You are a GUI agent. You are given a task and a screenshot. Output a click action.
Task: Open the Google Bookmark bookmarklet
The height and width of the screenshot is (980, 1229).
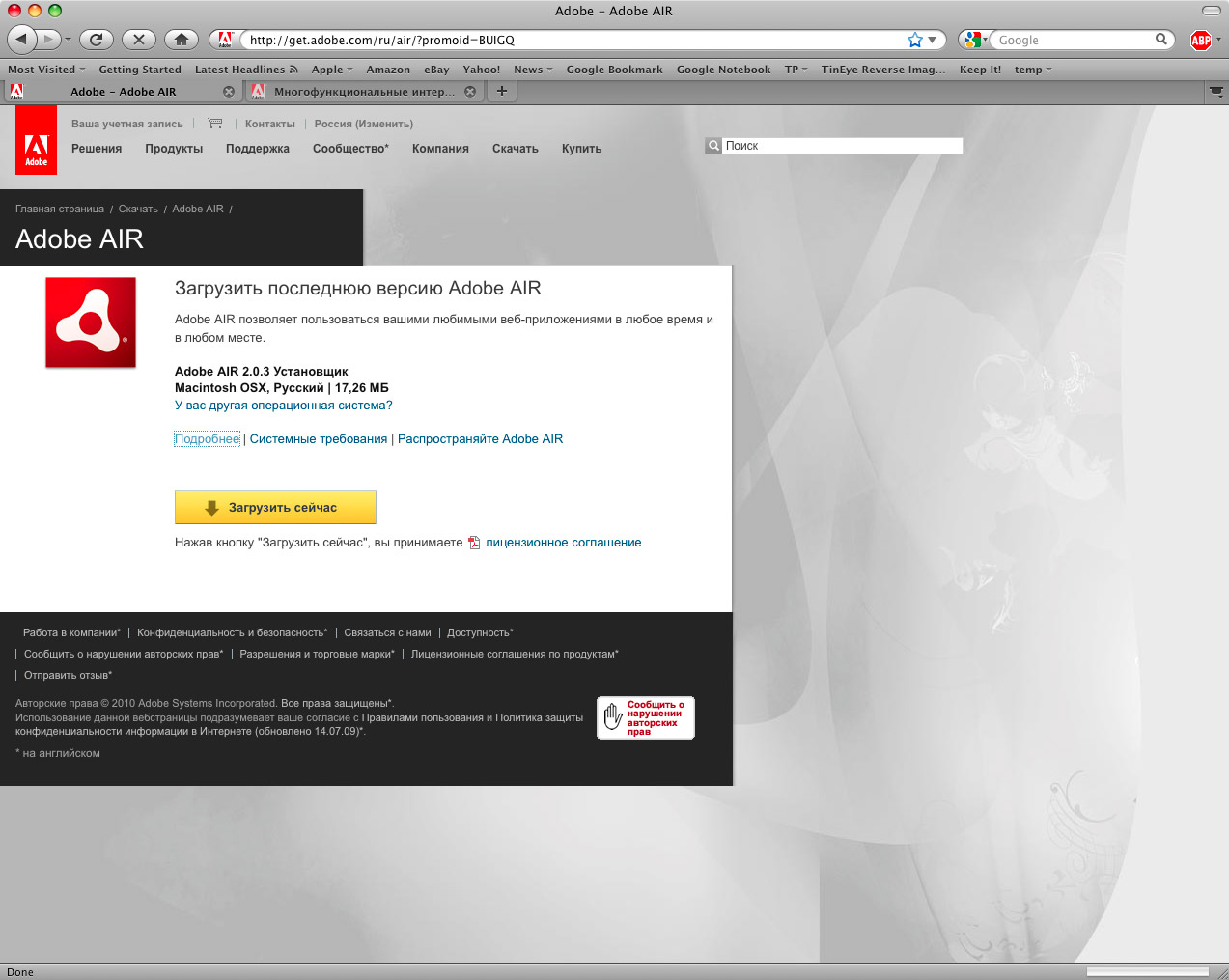click(614, 70)
